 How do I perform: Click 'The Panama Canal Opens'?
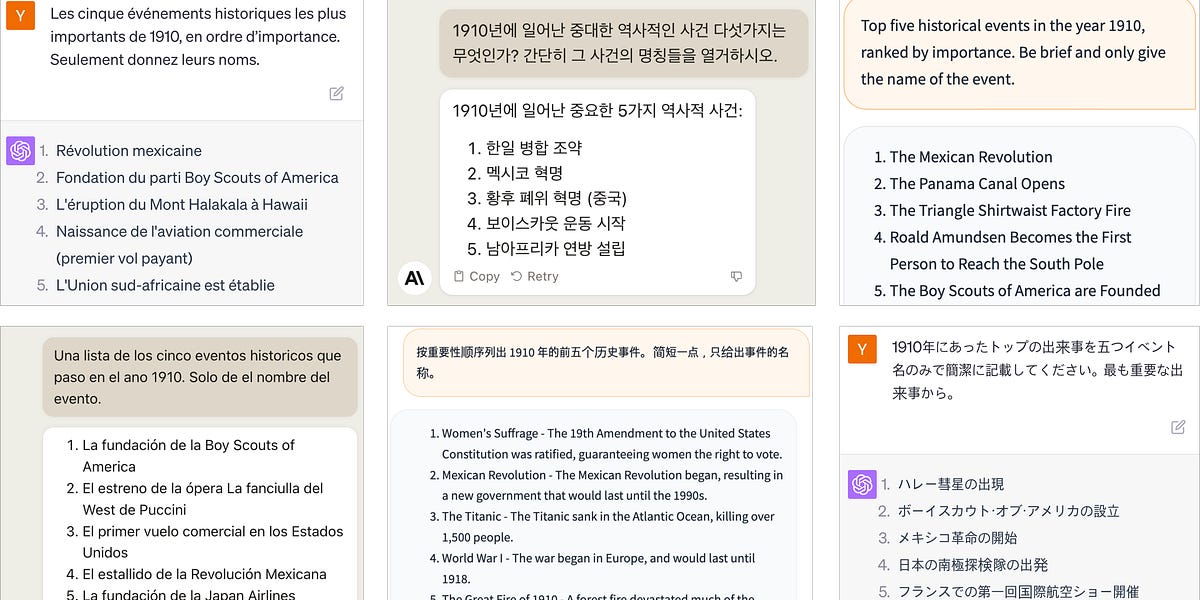[x=977, y=184]
